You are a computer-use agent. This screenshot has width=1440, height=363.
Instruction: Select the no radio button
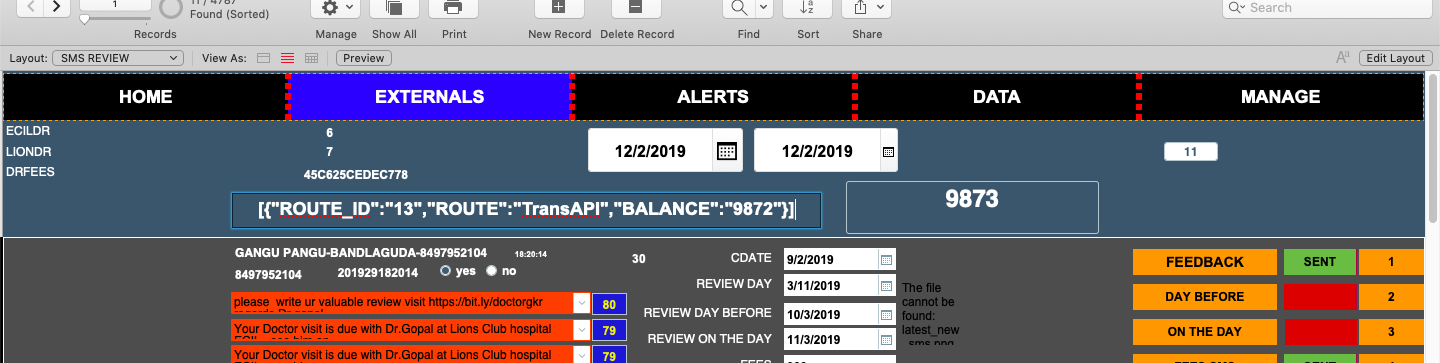[491, 271]
